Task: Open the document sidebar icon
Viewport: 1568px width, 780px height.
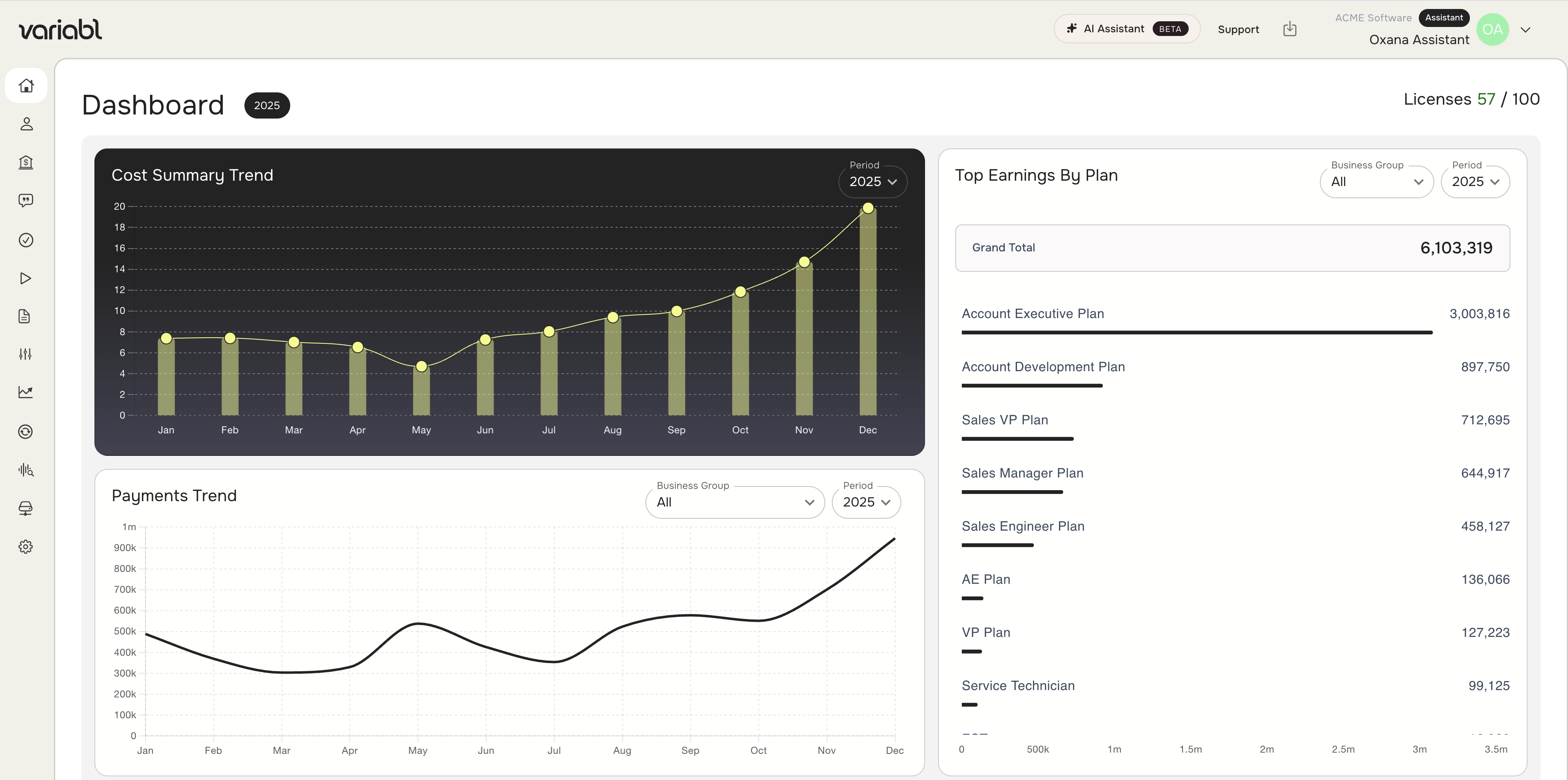Action: pos(25,317)
